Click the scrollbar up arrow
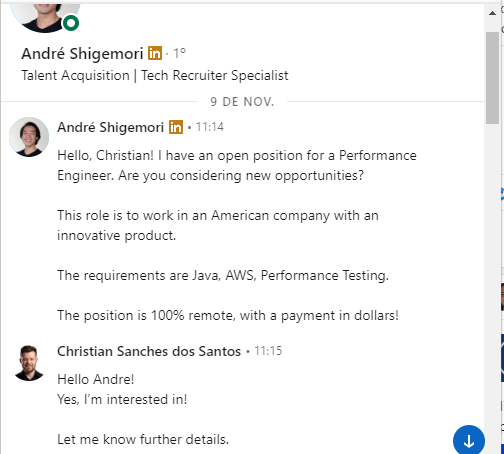The image size is (504, 454). click(x=492, y=13)
